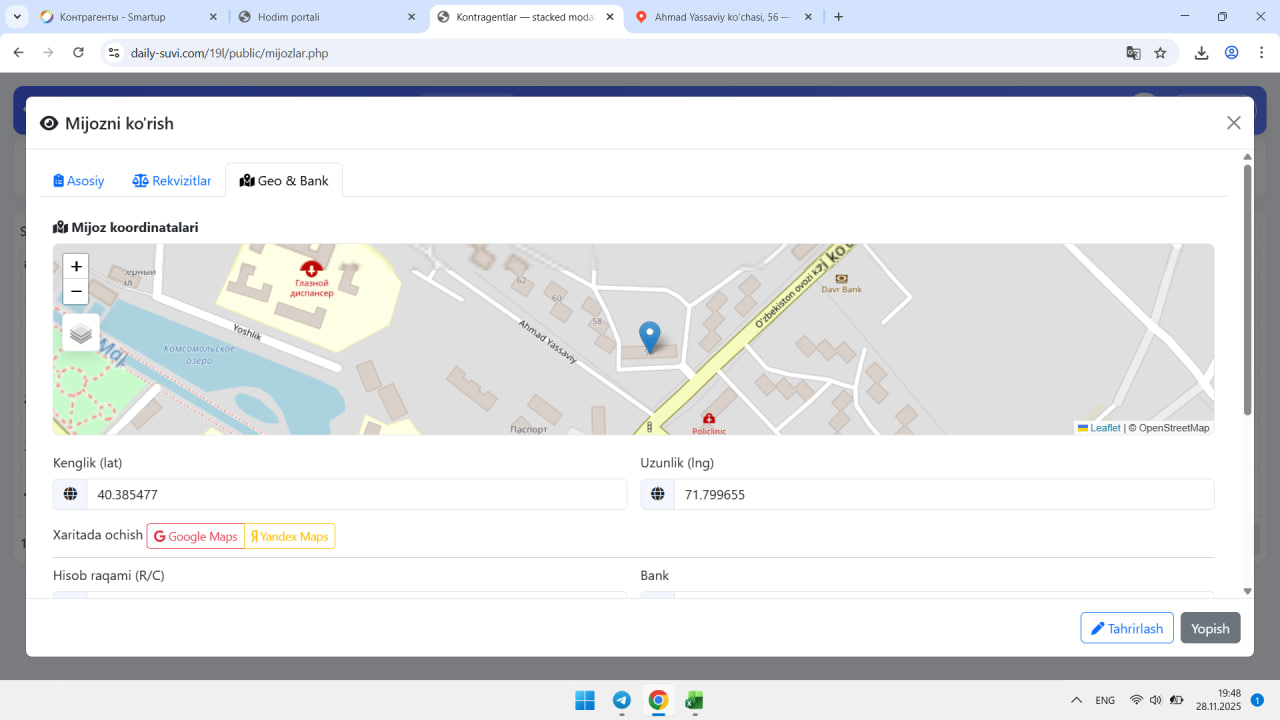1280x720 pixels.
Task: Zoom in on the Leaflet map
Action: pyautogui.click(x=76, y=267)
